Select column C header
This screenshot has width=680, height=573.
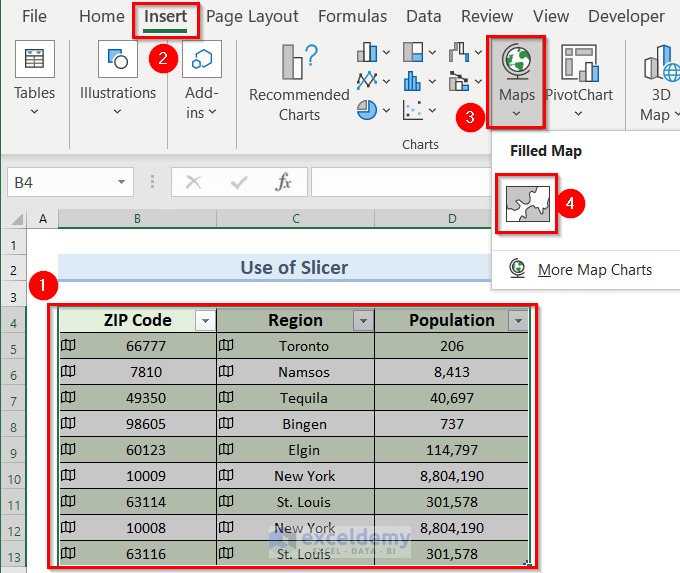(x=295, y=219)
